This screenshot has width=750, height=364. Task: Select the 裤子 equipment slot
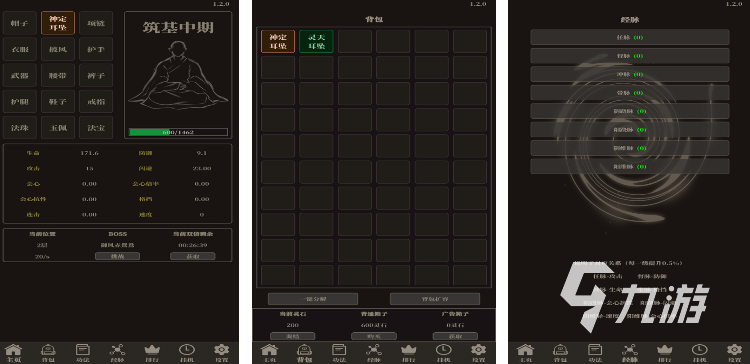(x=96, y=76)
